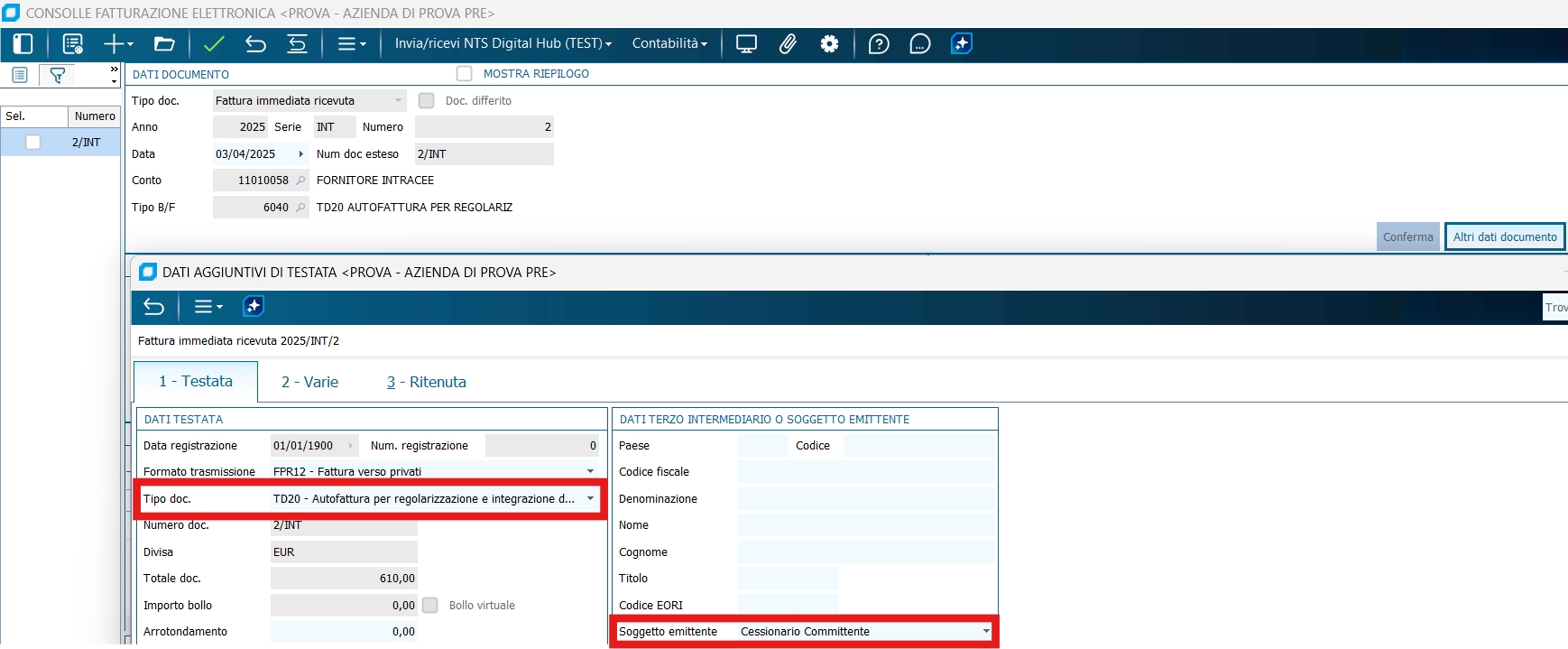Image resolution: width=1568 pixels, height=649 pixels.
Task: Open the Tipo doc. Fattura immediata ricevuta dropdown
Action: point(399,101)
